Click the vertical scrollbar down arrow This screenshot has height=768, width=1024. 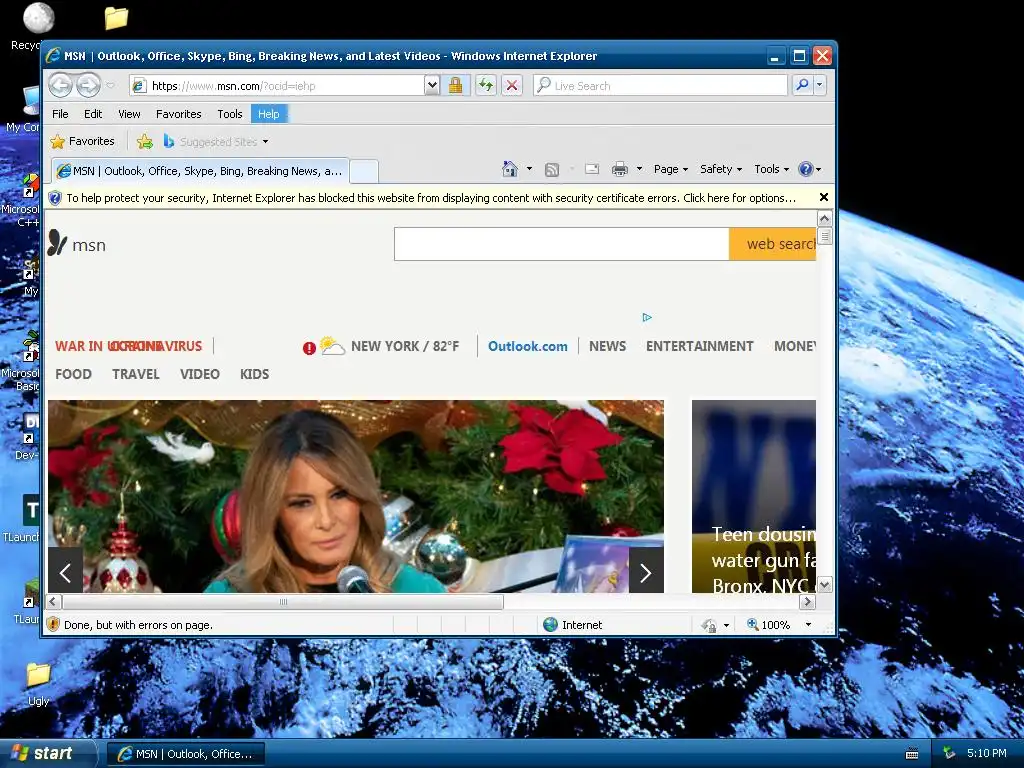pyautogui.click(x=824, y=584)
